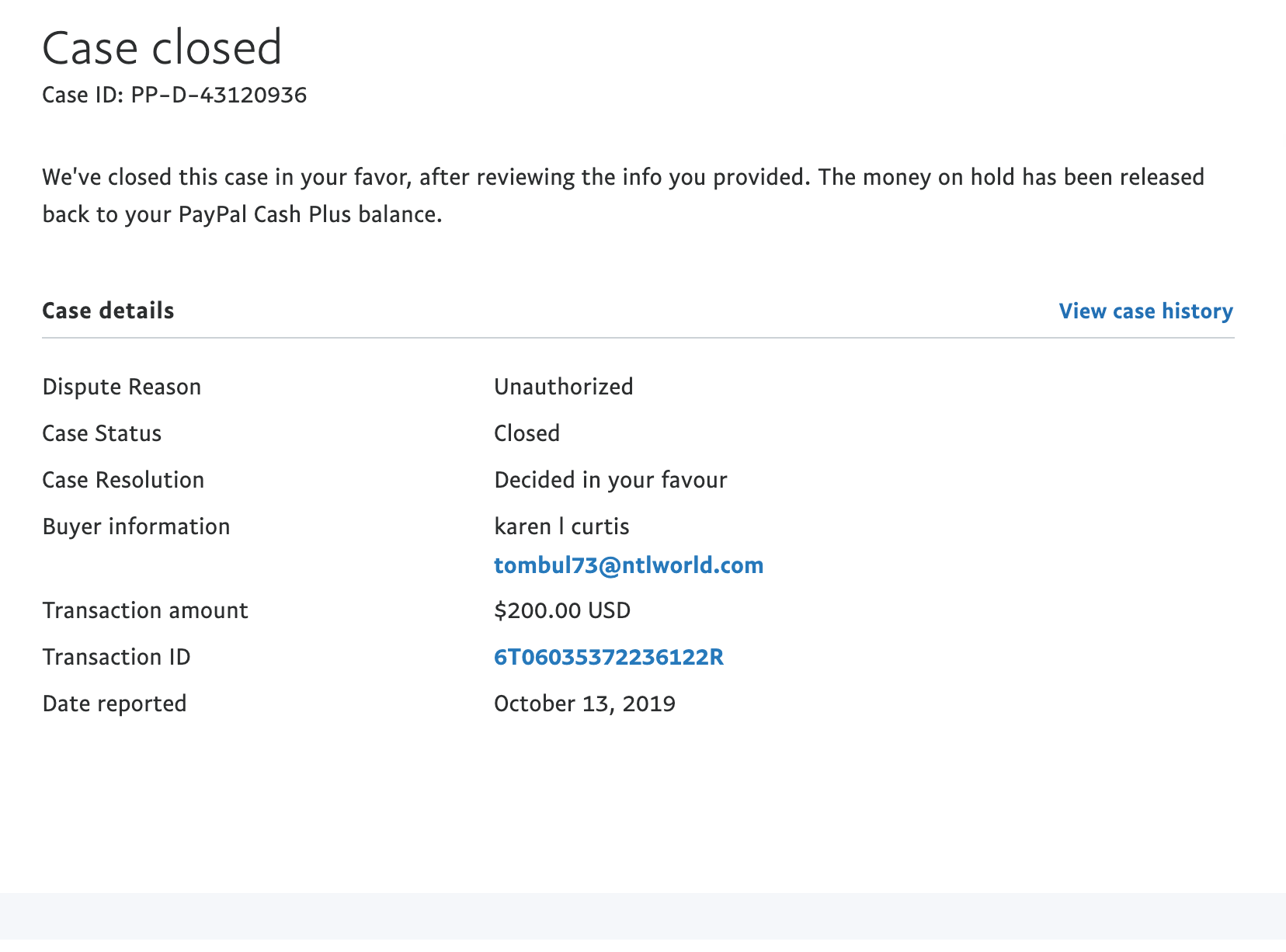Click the Transaction ID label

tap(116, 658)
